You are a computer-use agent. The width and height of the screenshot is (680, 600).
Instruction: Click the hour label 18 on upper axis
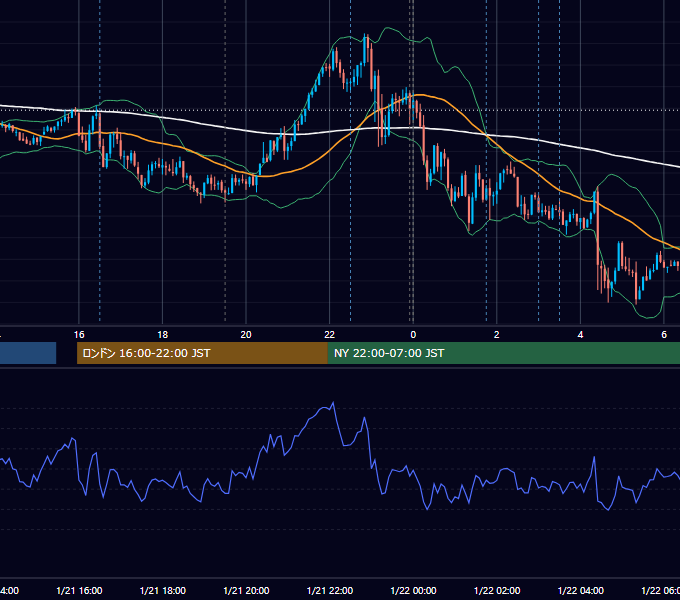click(163, 335)
